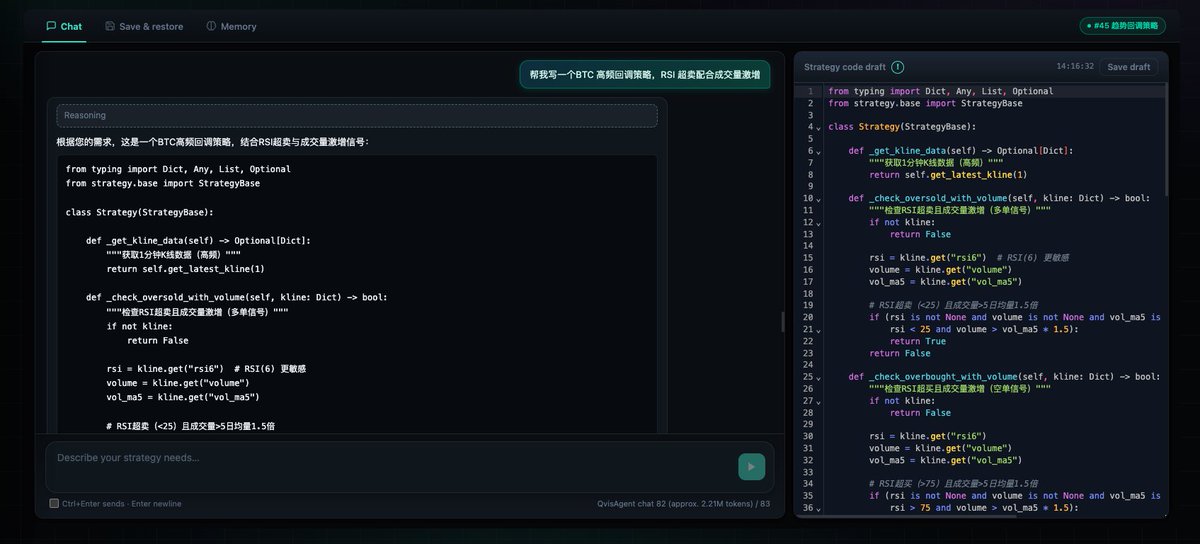Click the comment '# RSI超买 (>75)' on line 34

(954, 485)
